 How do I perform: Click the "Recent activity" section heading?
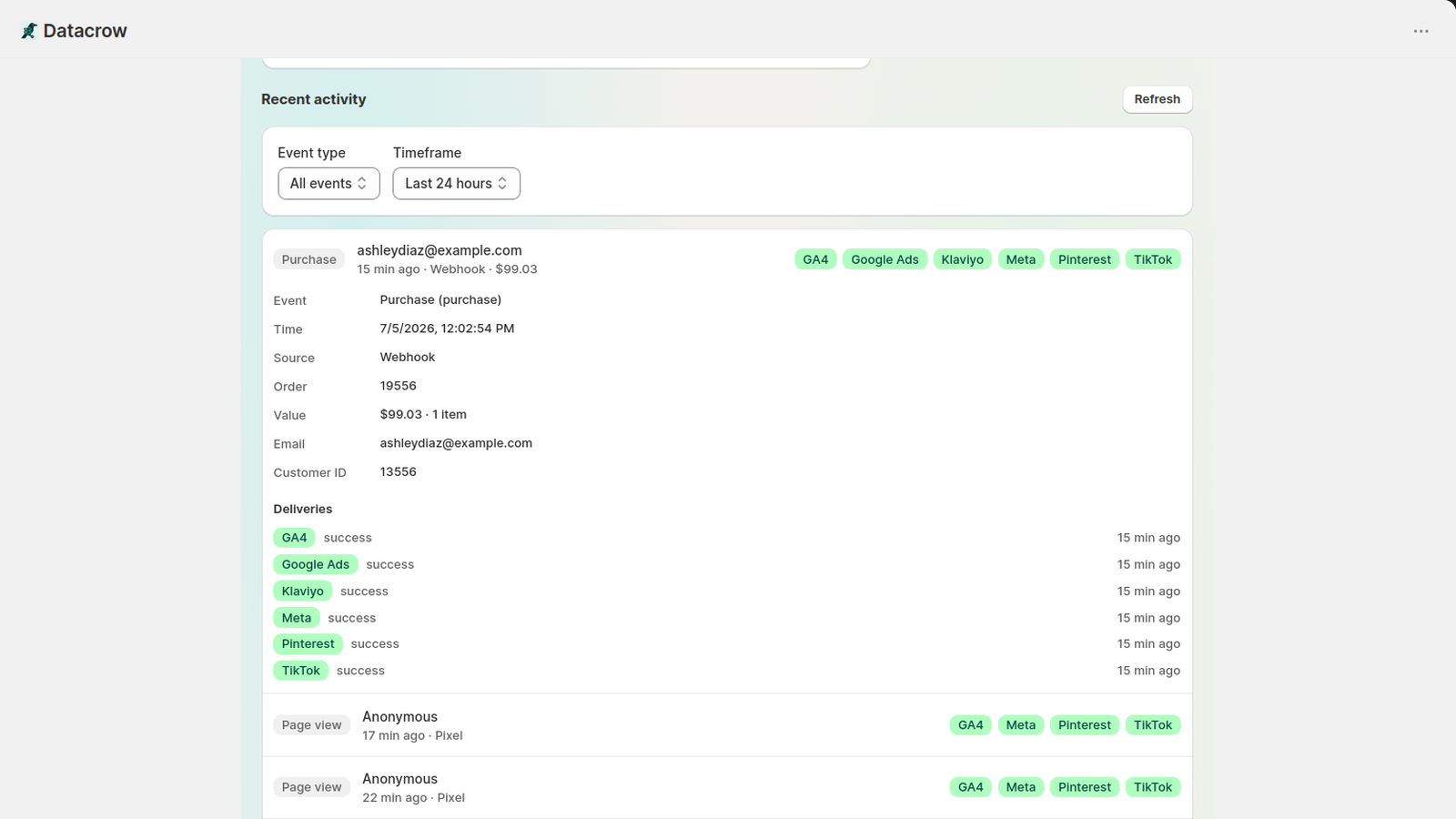click(313, 99)
